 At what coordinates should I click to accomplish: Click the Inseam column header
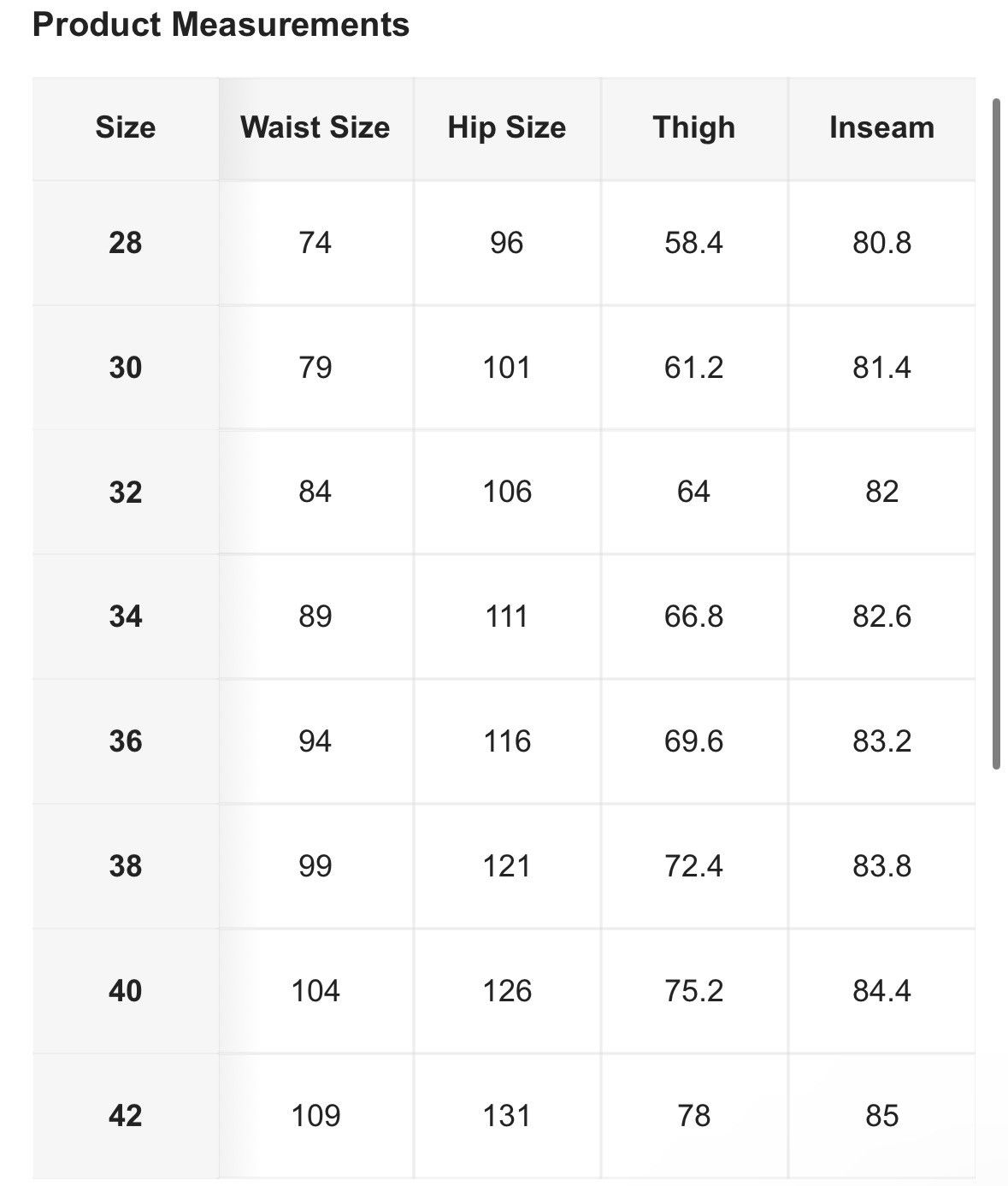pyautogui.click(x=881, y=128)
